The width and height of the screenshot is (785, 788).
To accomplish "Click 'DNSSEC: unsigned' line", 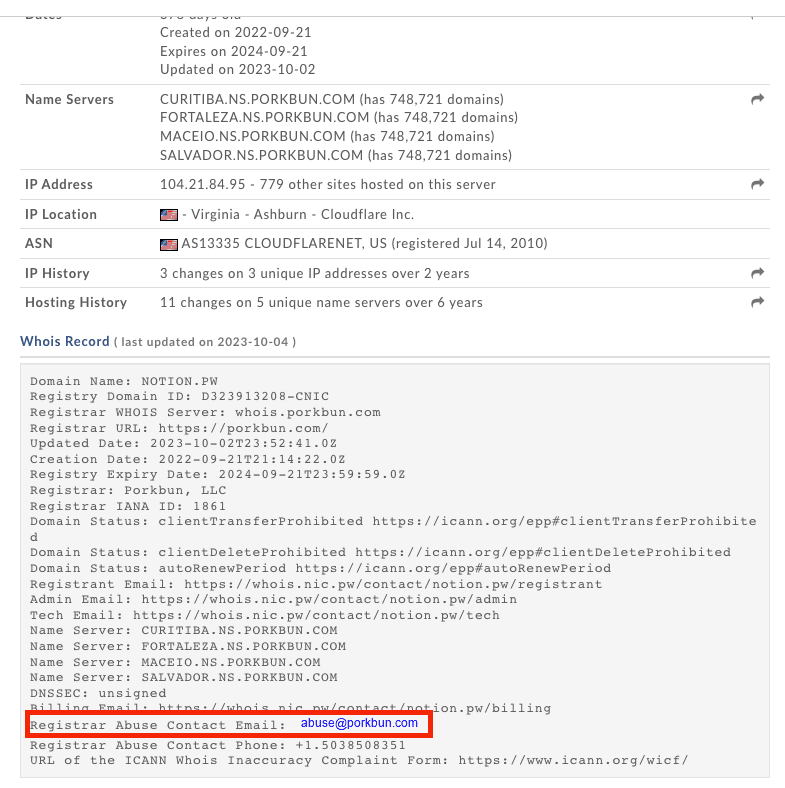I will (x=98, y=693).
